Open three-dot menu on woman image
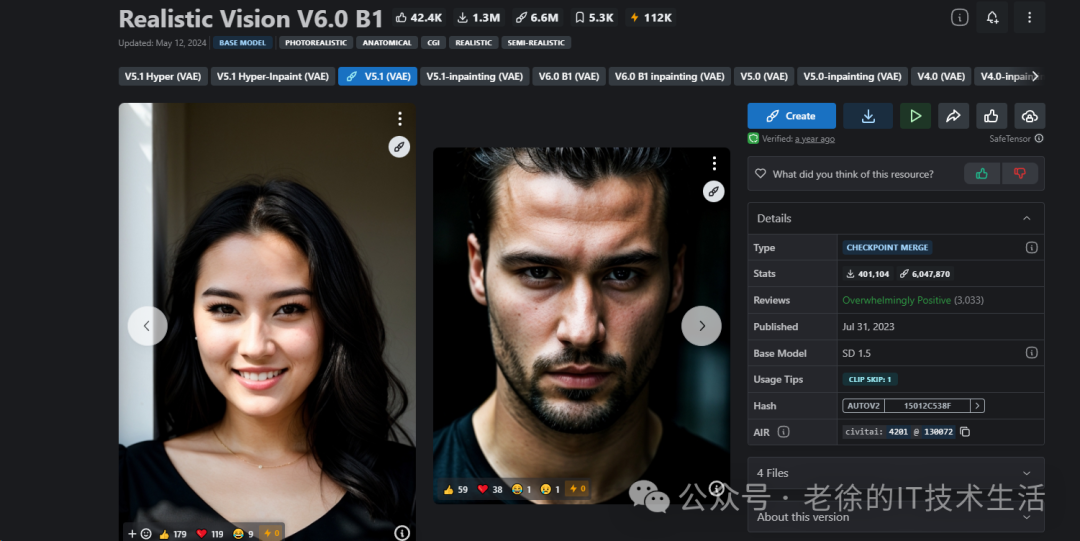The image size is (1080, 541). (399, 119)
